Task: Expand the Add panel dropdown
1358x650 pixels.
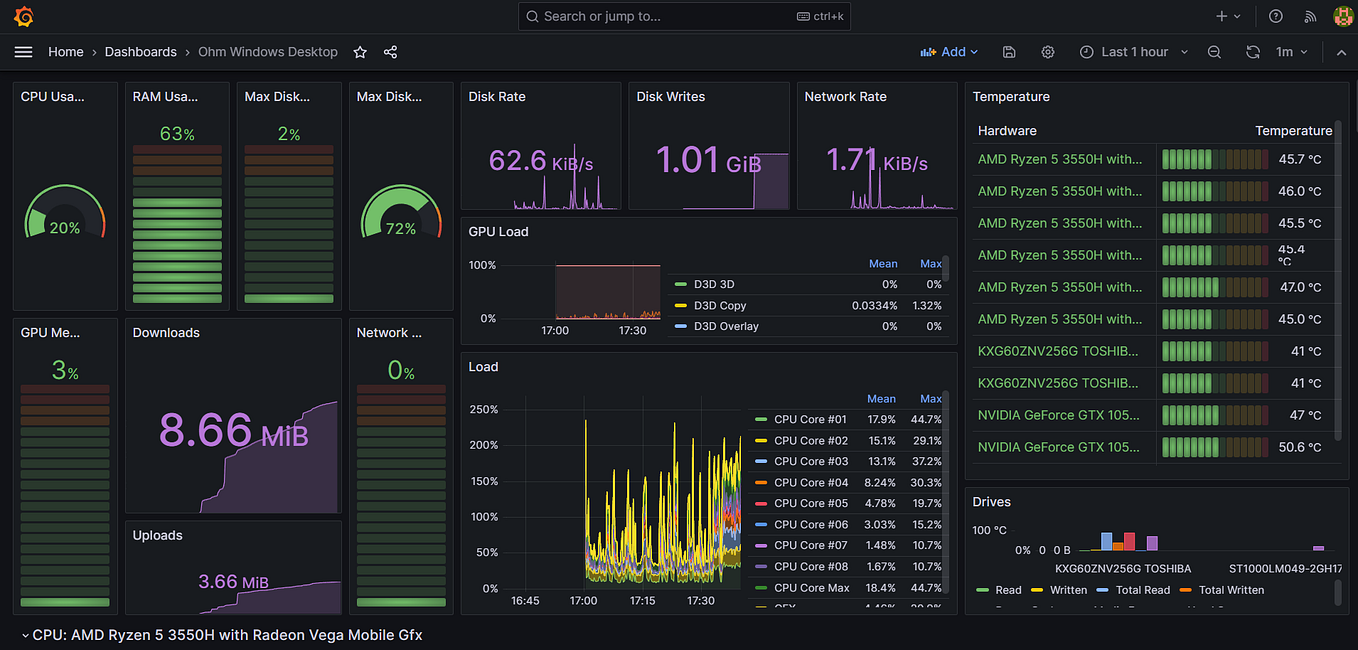Action: coord(948,51)
